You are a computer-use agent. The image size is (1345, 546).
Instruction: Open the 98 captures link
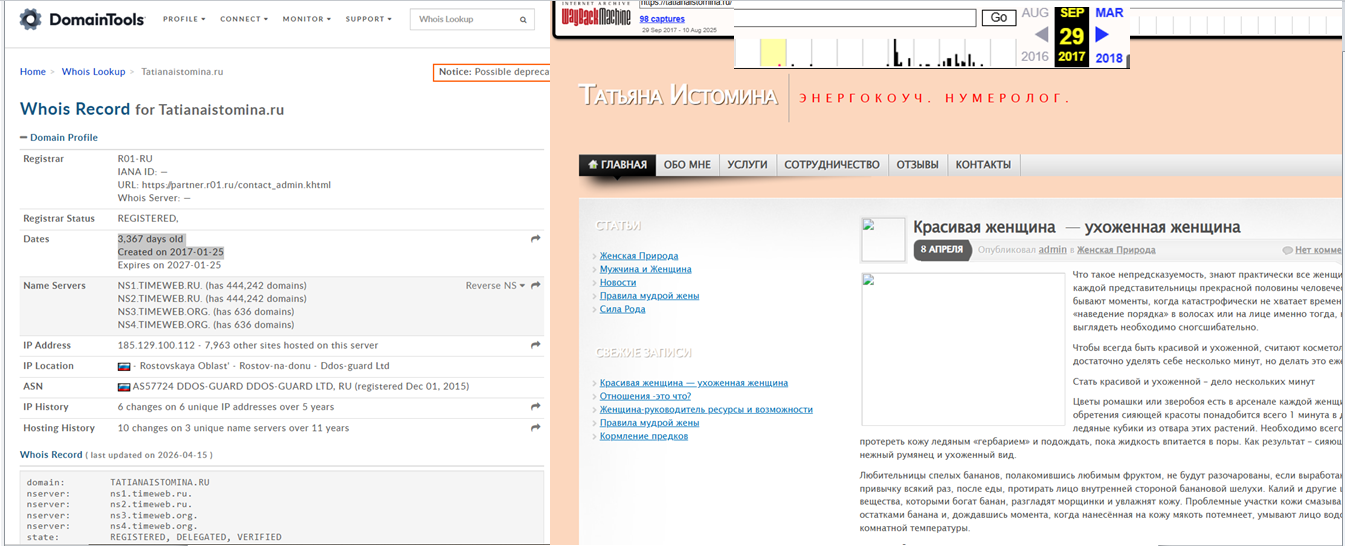pos(662,19)
